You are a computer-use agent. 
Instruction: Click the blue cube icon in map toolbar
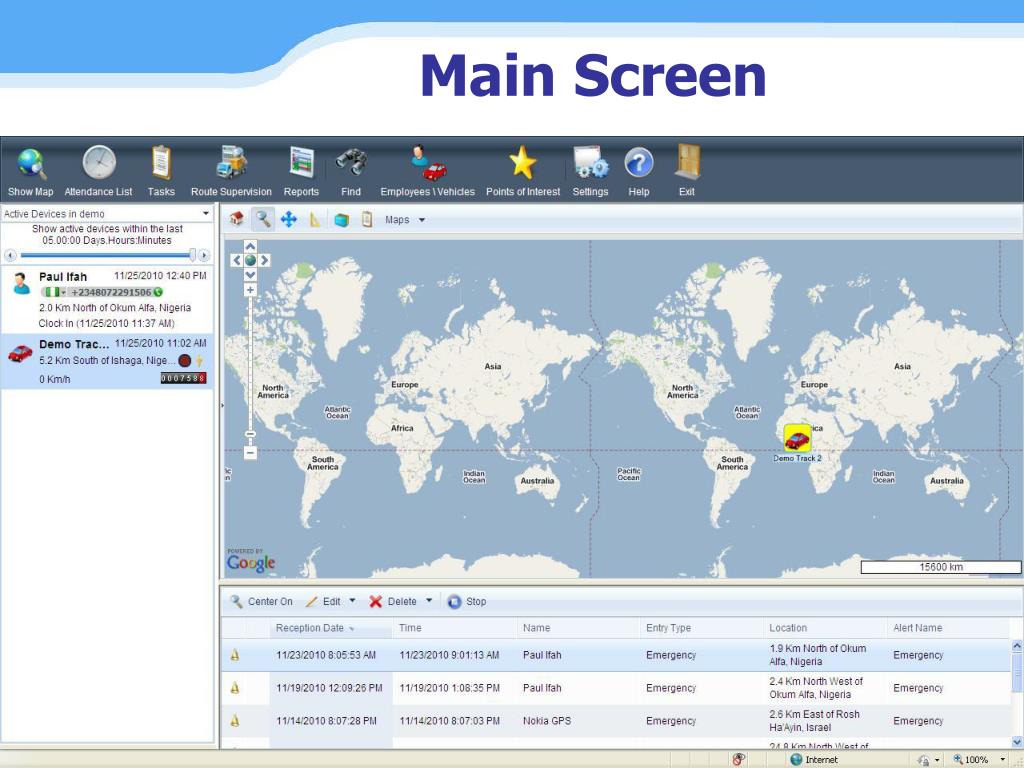coord(341,220)
